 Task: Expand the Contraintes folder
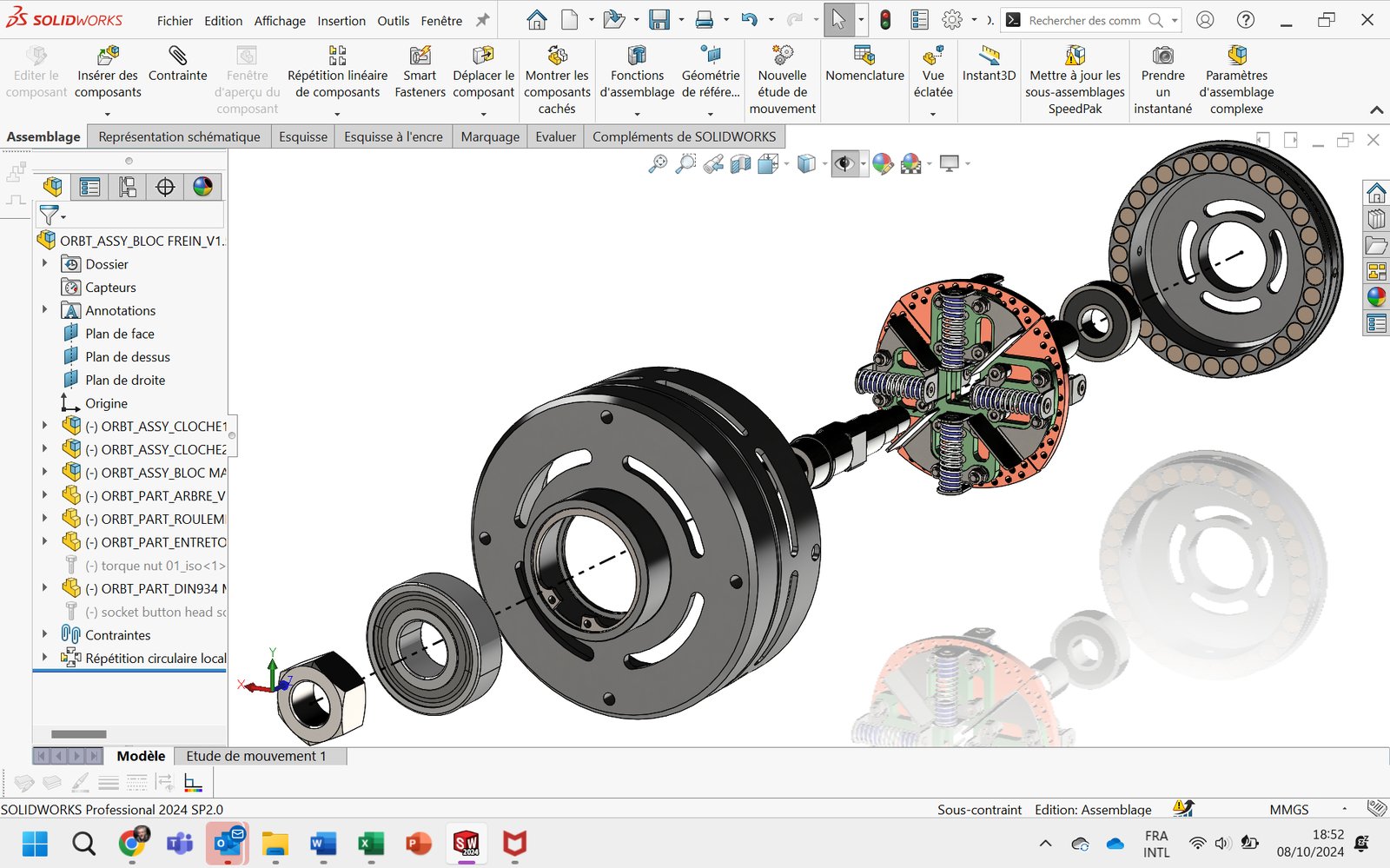click(45, 634)
